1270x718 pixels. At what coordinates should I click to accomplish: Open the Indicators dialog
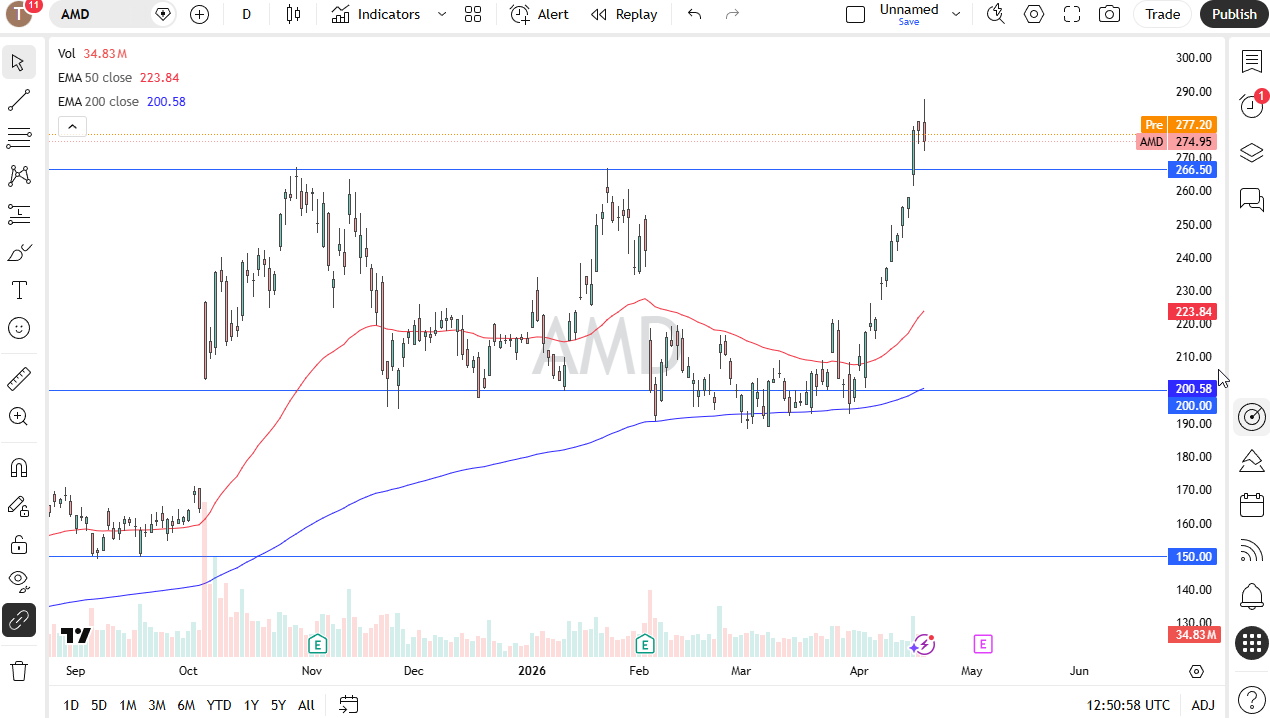(377, 14)
